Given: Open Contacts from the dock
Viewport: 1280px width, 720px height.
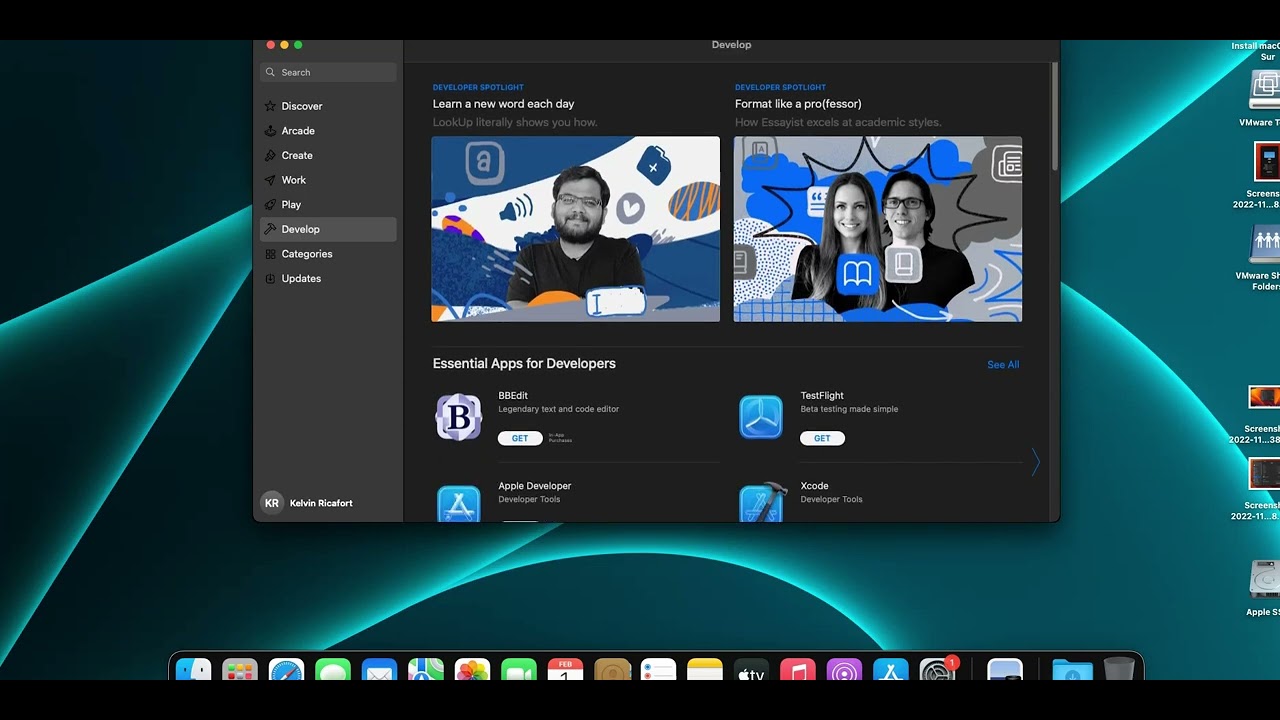Looking at the screenshot, I should [612, 670].
